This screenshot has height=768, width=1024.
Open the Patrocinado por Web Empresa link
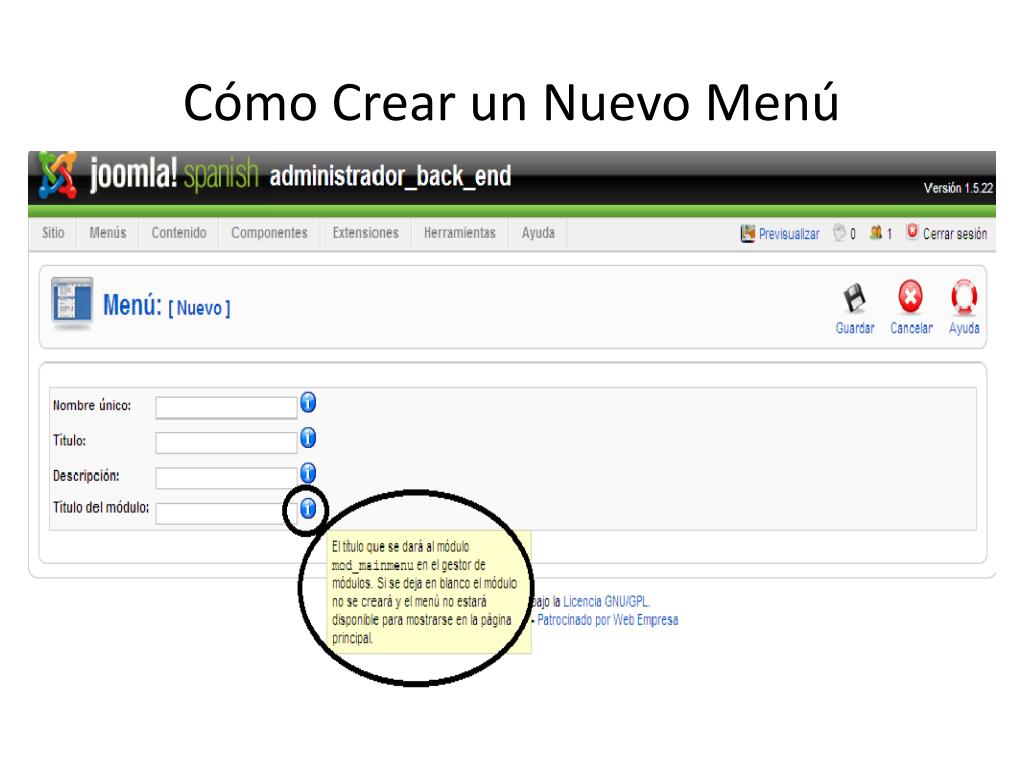607,620
